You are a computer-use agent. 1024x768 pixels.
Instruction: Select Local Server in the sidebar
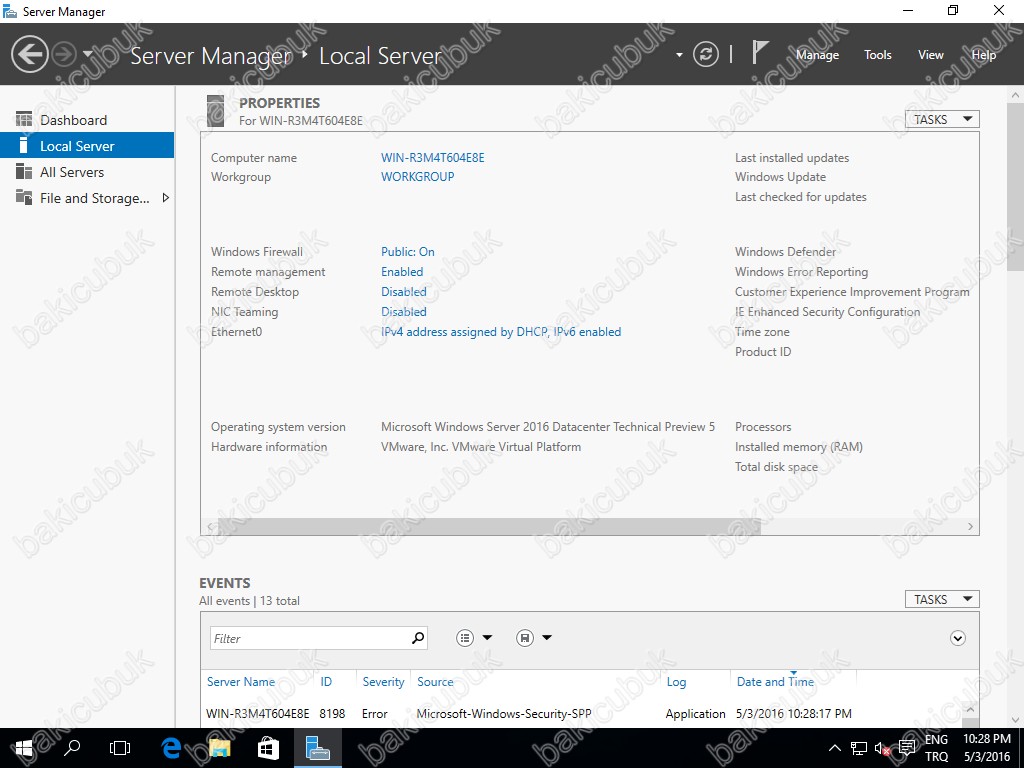click(88, 146)
